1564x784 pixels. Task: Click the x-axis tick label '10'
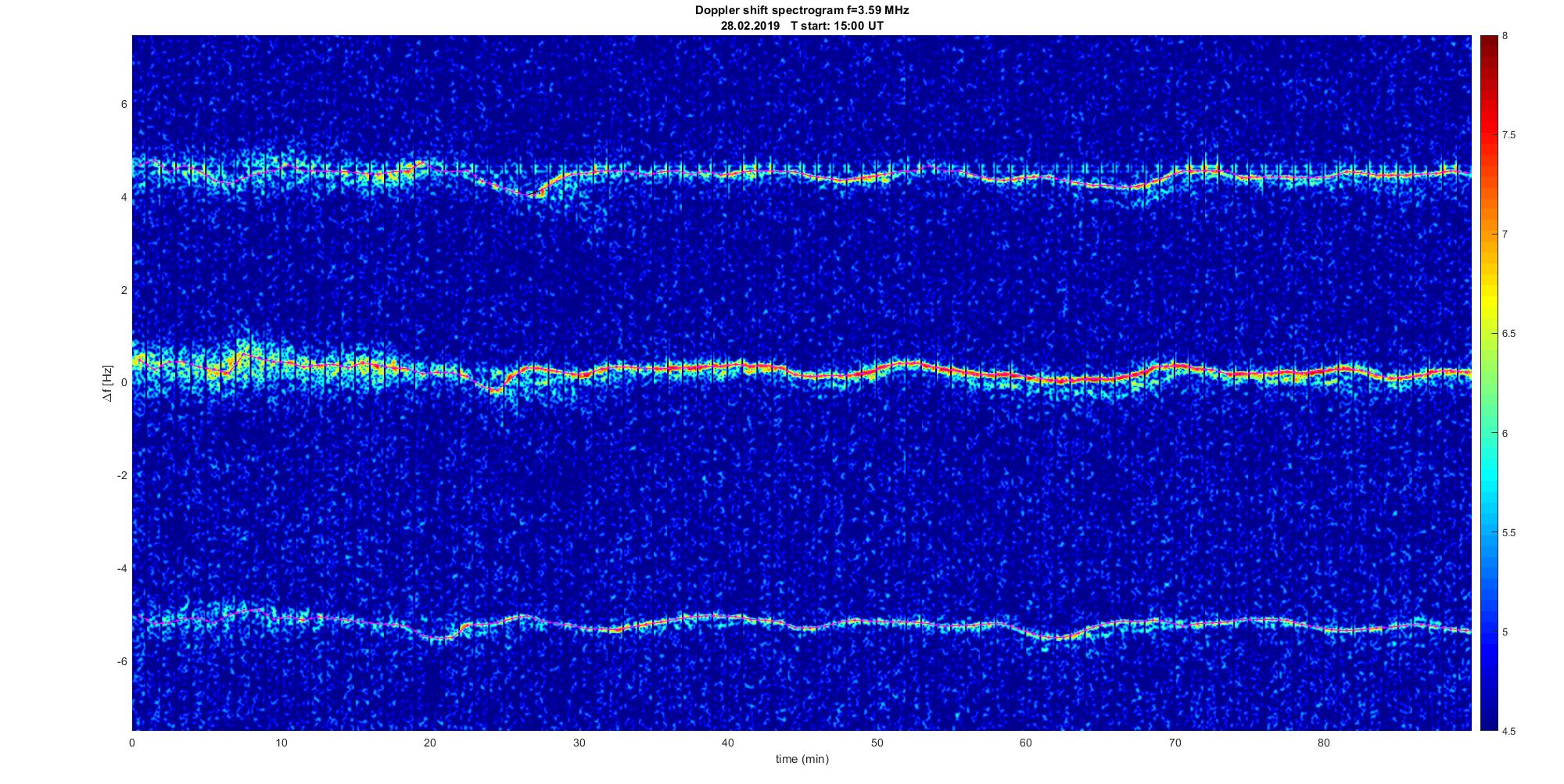281,743
